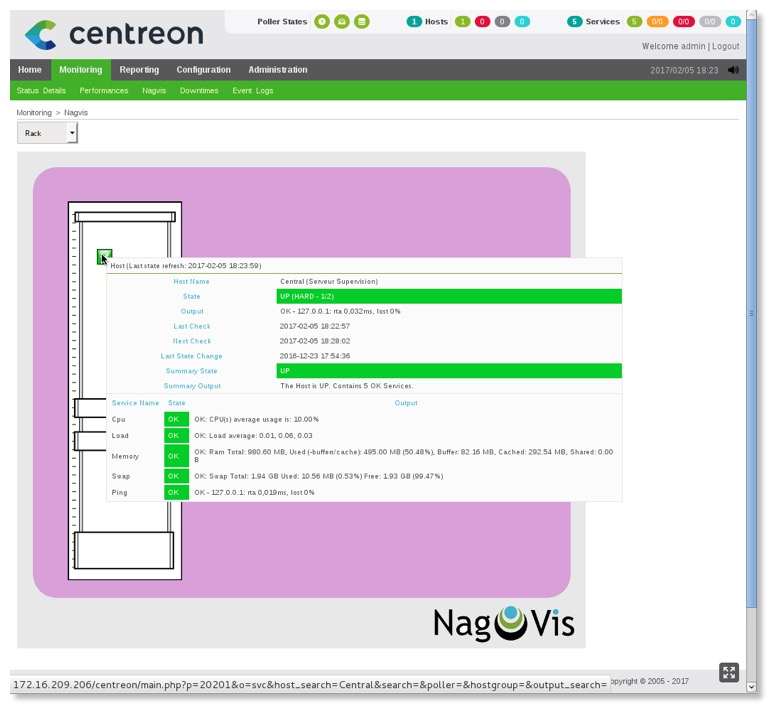
Task: Open the Monitoring menu
Action: click(81, 70)
